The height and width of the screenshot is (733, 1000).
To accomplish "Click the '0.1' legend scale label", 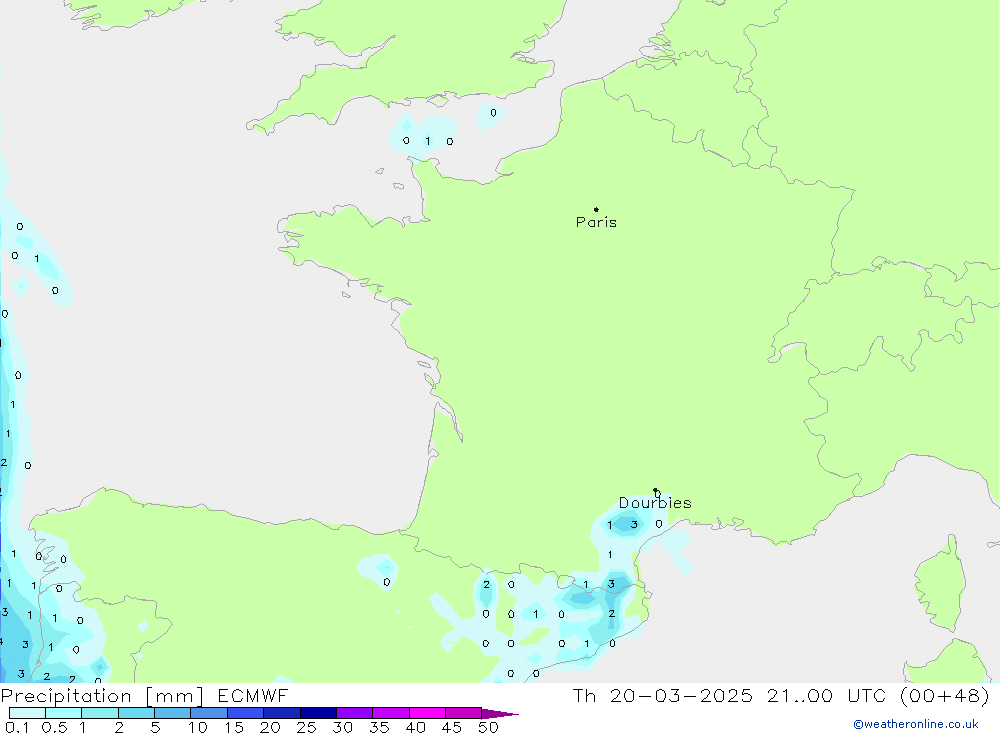I will coord(17,727).
